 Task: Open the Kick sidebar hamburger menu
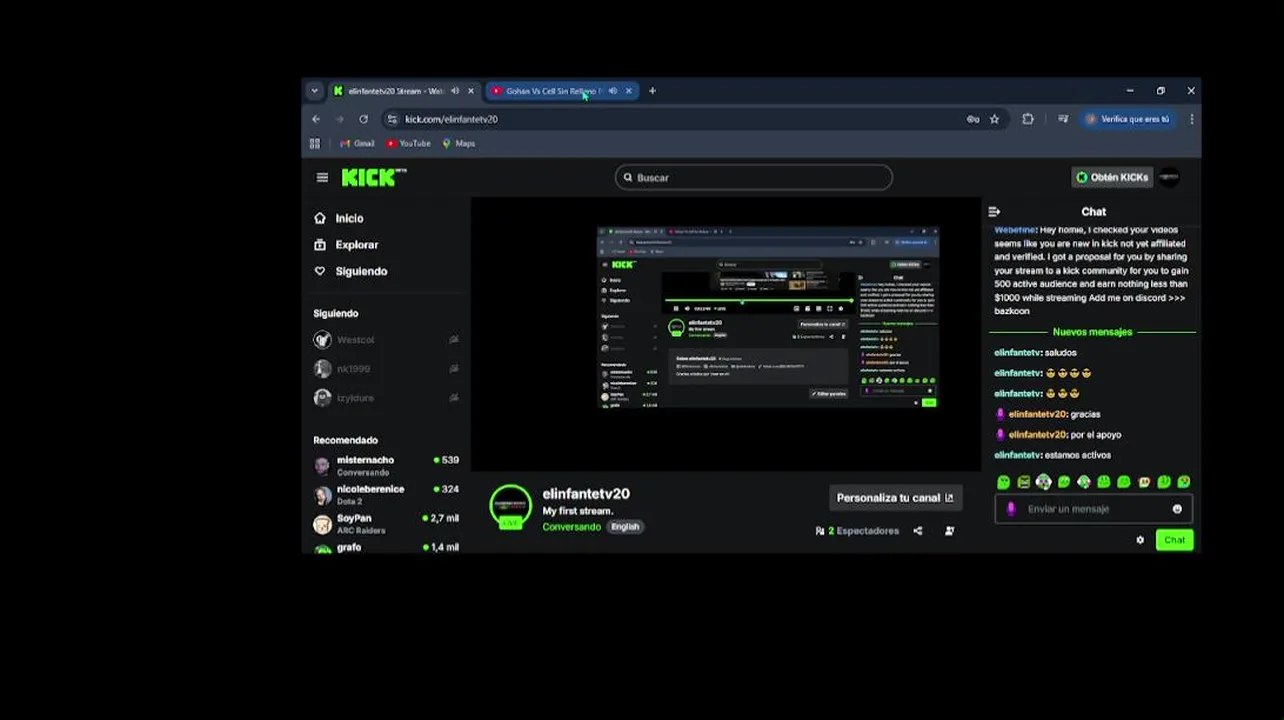322,178
